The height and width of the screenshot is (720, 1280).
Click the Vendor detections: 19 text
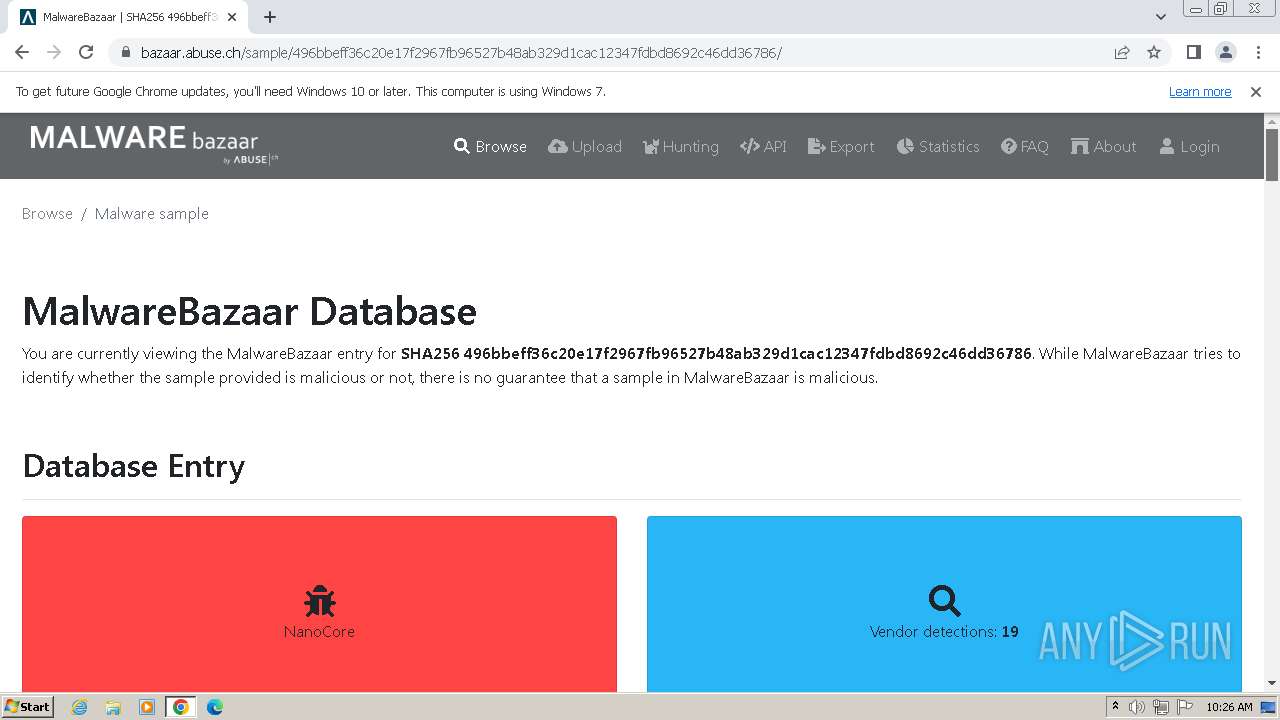tap(944, 632)
